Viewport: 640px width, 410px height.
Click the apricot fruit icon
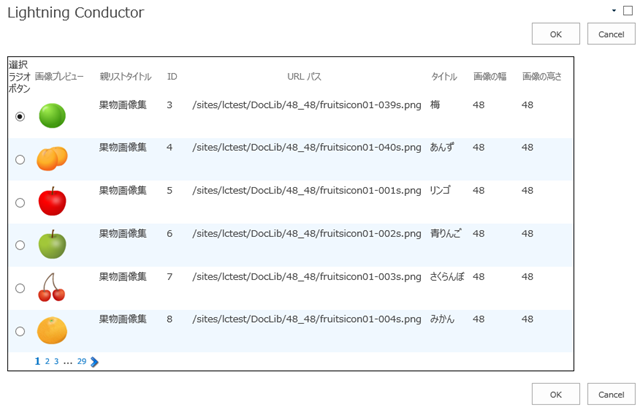click(x=52, y=158)
